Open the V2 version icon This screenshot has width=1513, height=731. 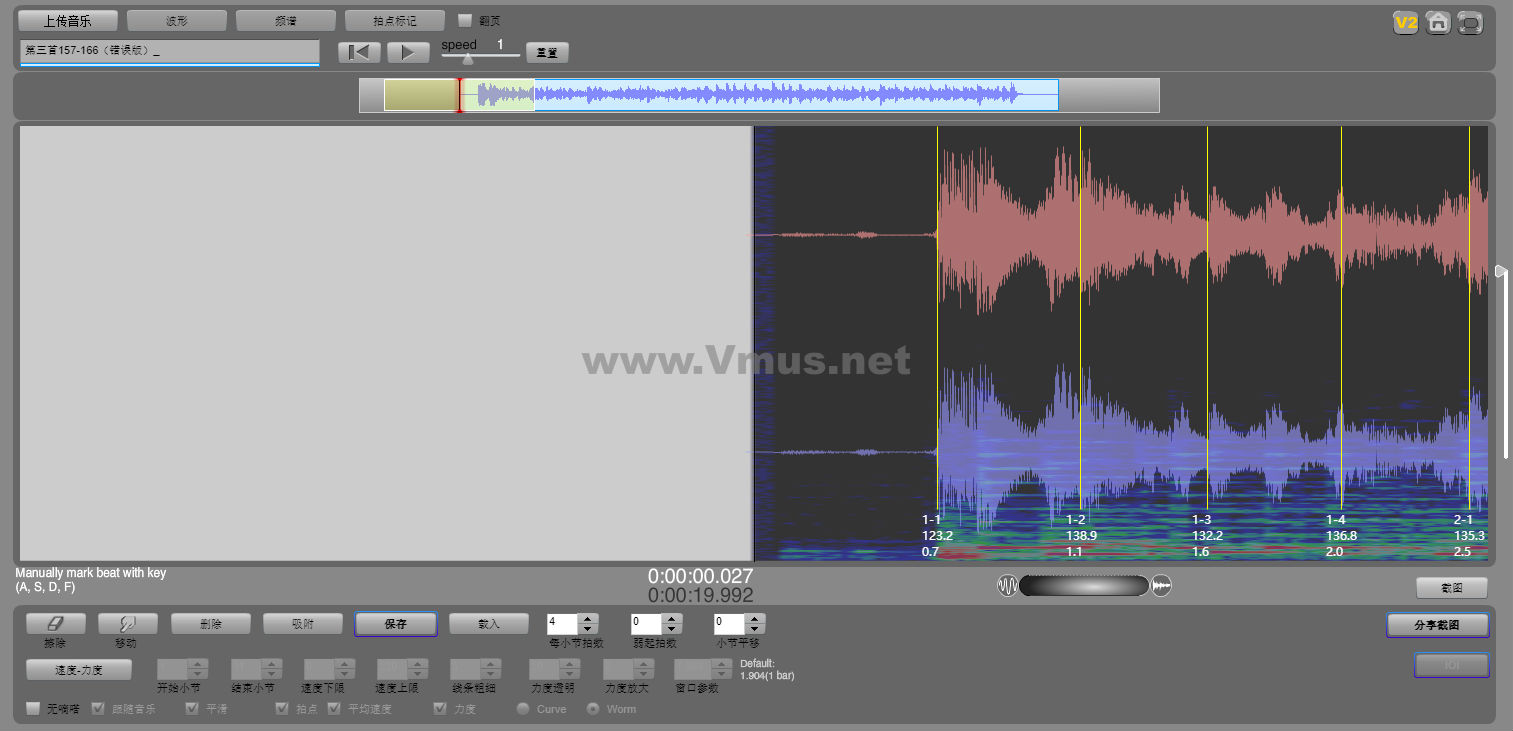[x=1406, y=23]
